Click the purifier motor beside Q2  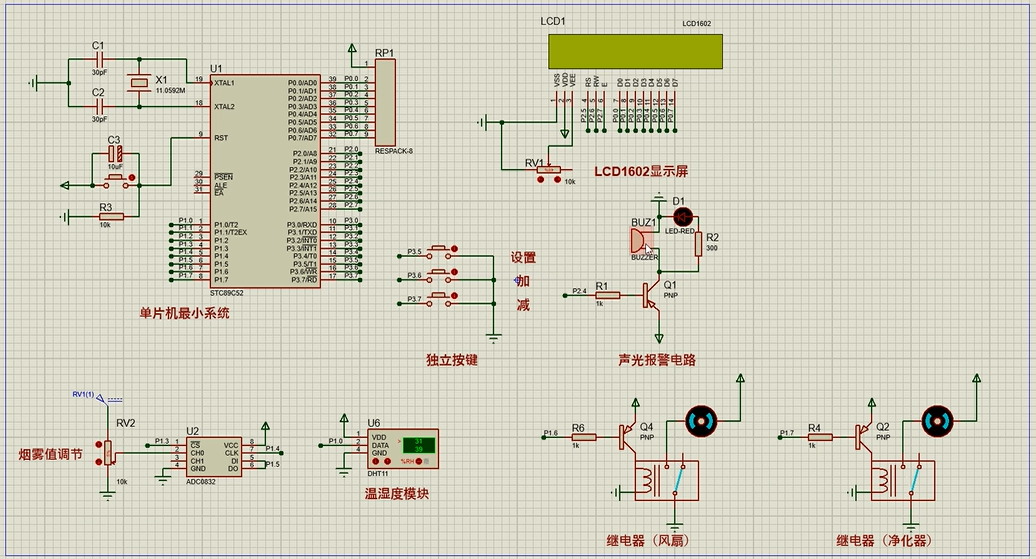click(x=936, y=418)
